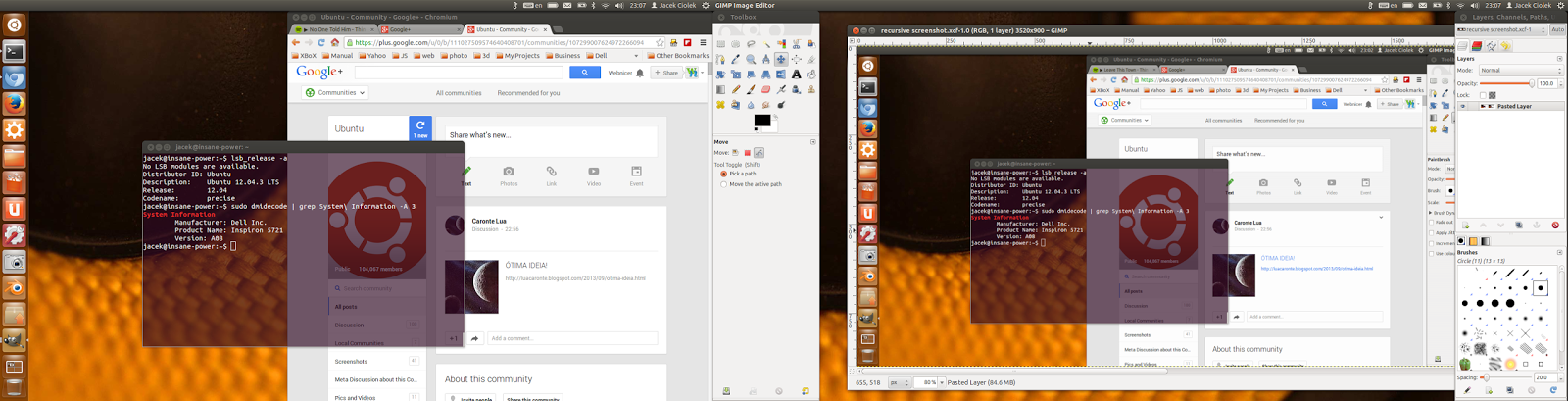Open the 'All communities' link
Image resolution: width=1568 pixels, height=401 pixels.
pos(459,93)
